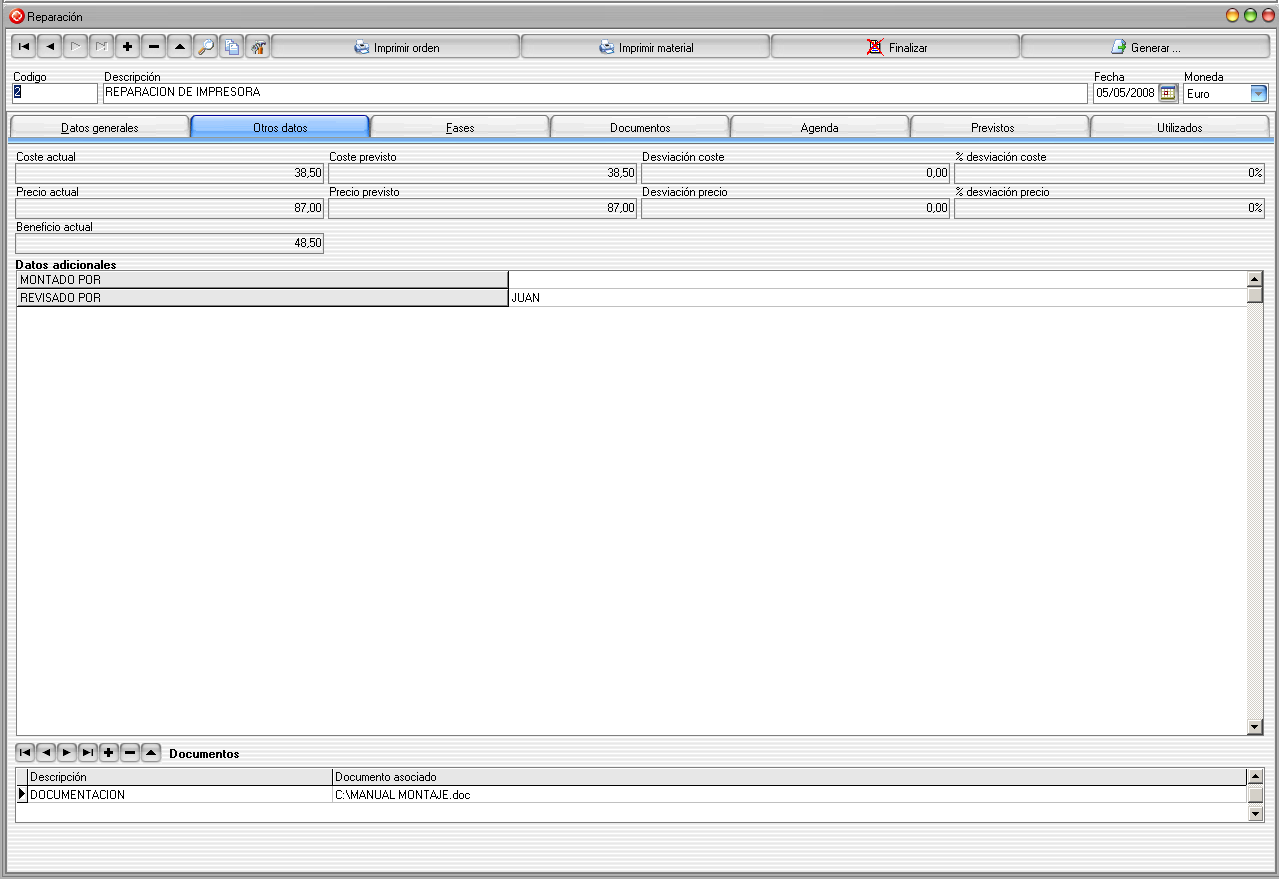Go to previous record in top toolbar
Image resolution: width=1279 pixels, height=879 pixels.
click(49, 47)
